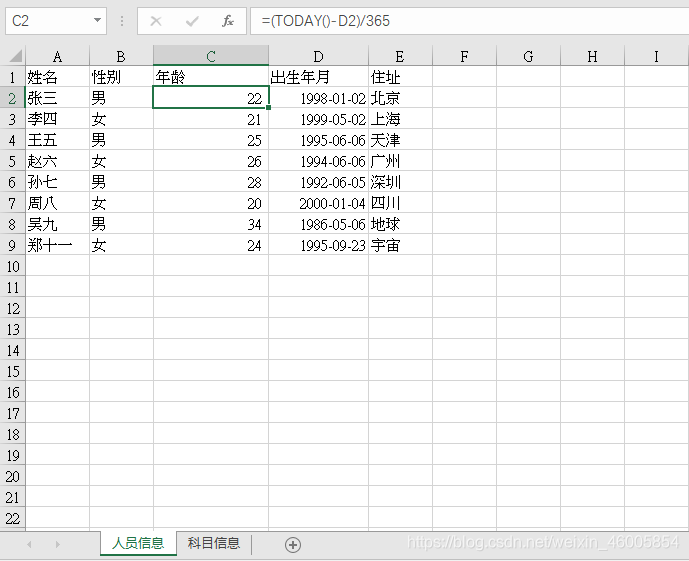Click the 出生年月 header cell
This screenshot has width=689, height=561.
(x=319, y=77)
